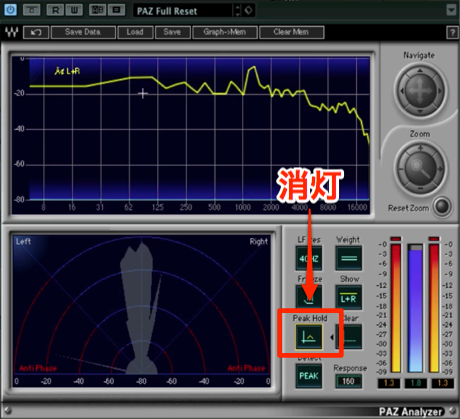Click the Navigate left arrow

[x=402, y=90]
